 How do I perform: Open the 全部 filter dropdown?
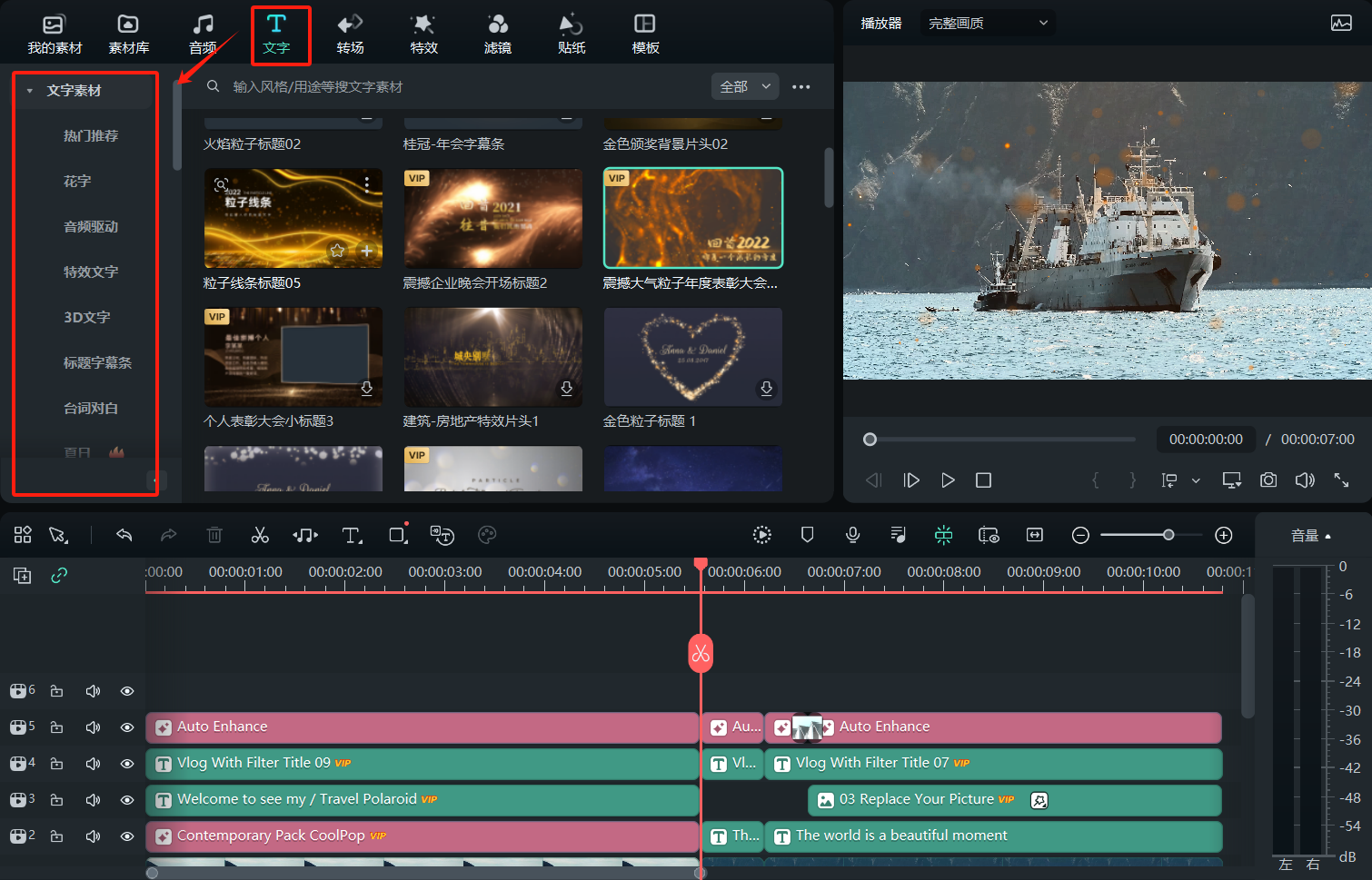[x=745, y=86]
